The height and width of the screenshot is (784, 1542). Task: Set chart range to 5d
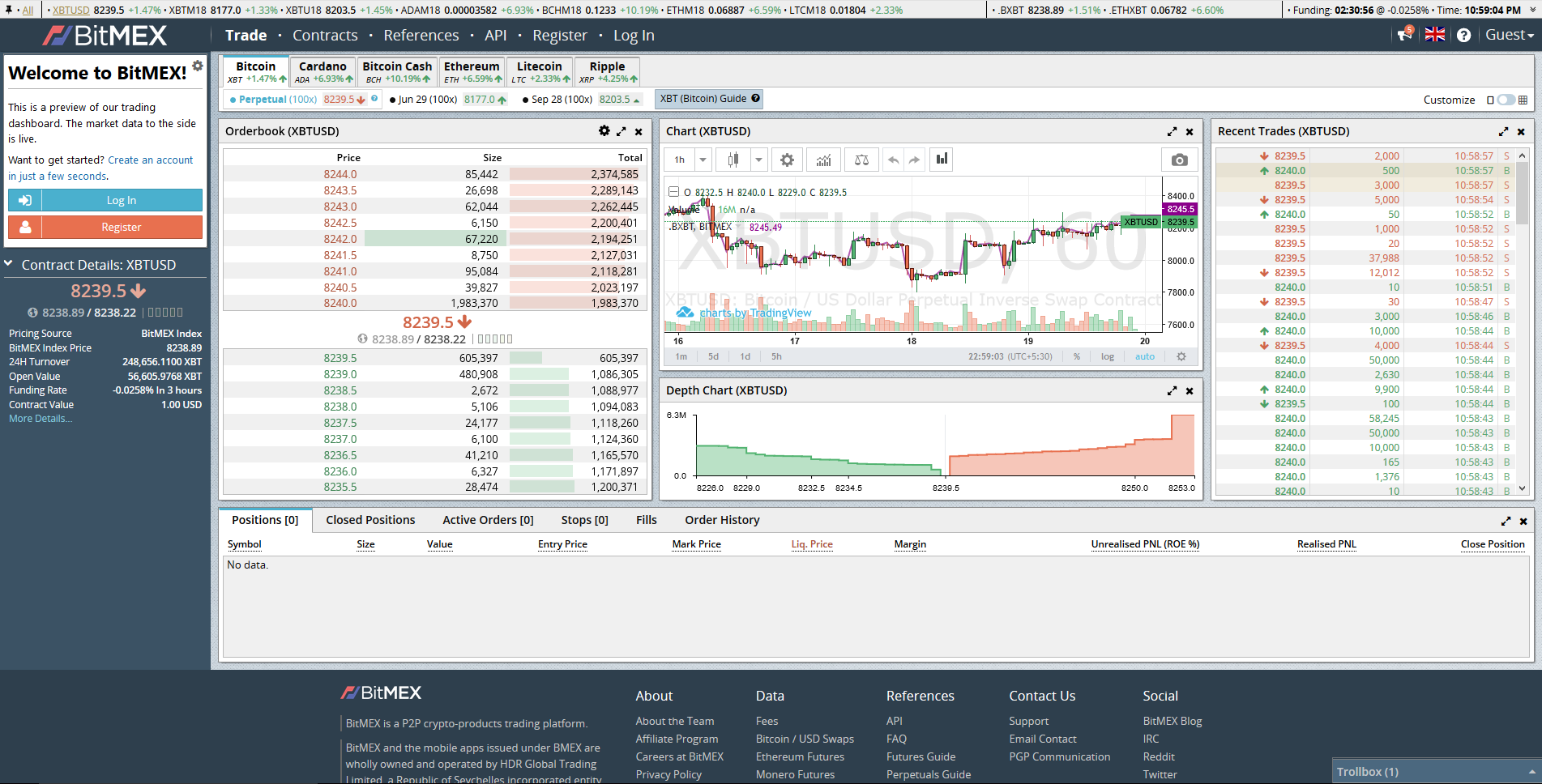click(713, 356)
